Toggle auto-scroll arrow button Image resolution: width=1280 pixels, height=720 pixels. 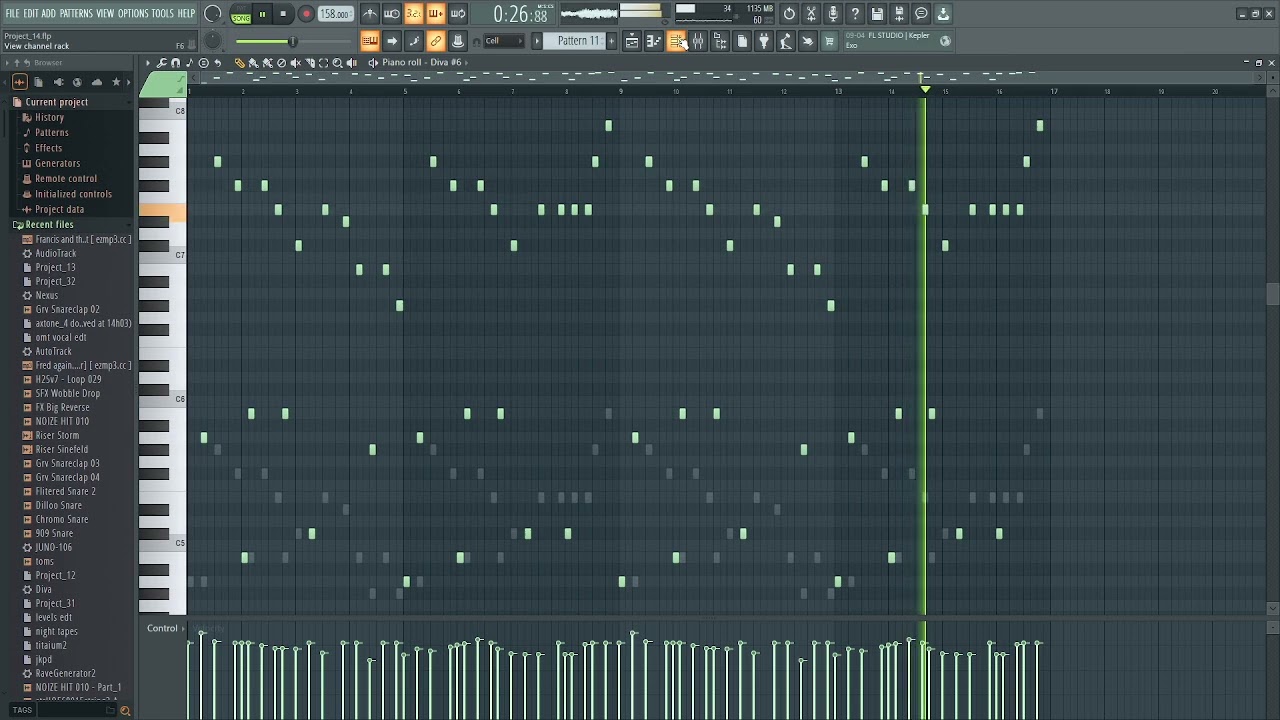pyautogui.click(x=392, y=41)
